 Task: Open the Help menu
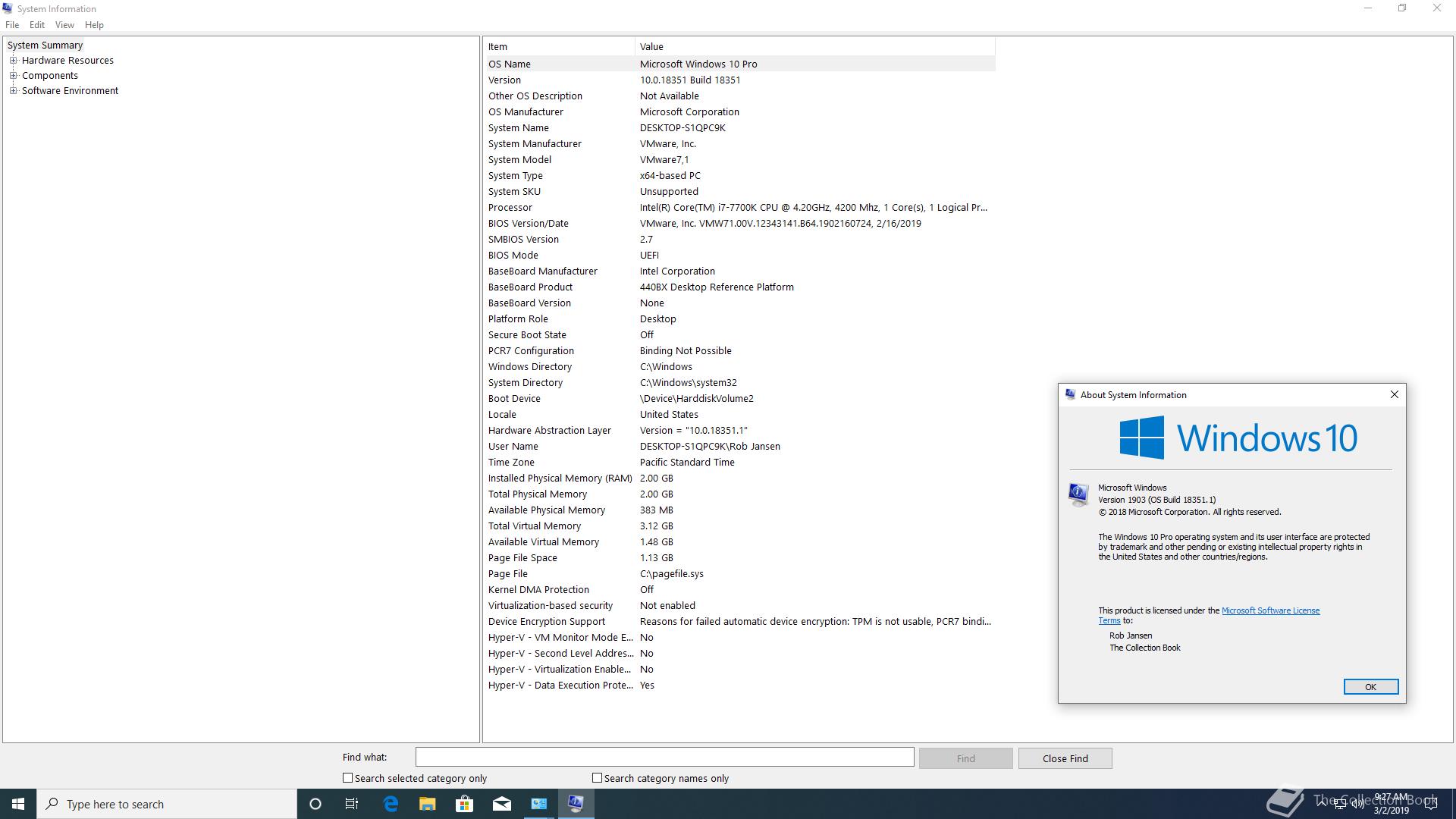coord(94,25)
